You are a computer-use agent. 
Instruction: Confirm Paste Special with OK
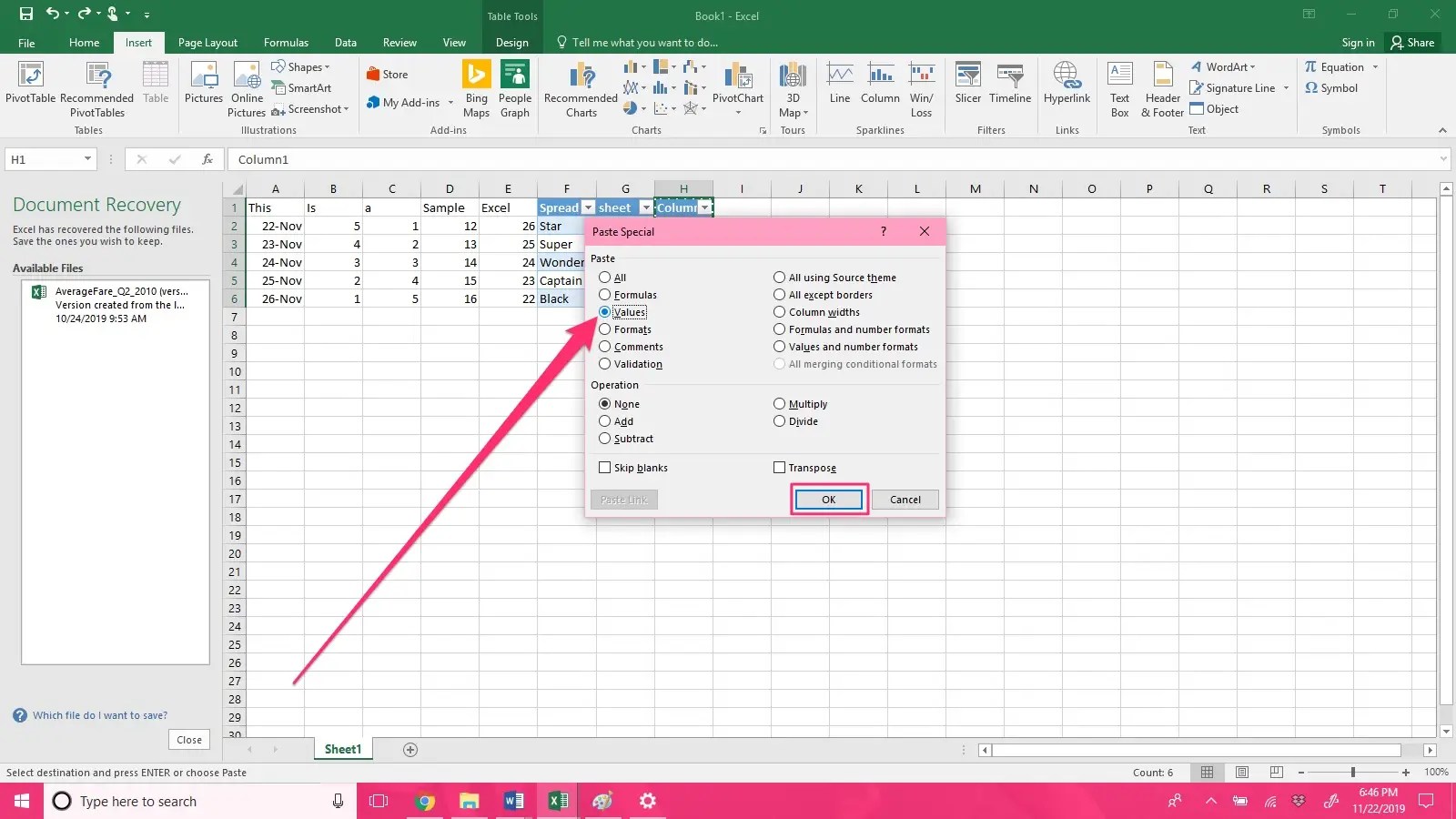click(x=829, y=500)
